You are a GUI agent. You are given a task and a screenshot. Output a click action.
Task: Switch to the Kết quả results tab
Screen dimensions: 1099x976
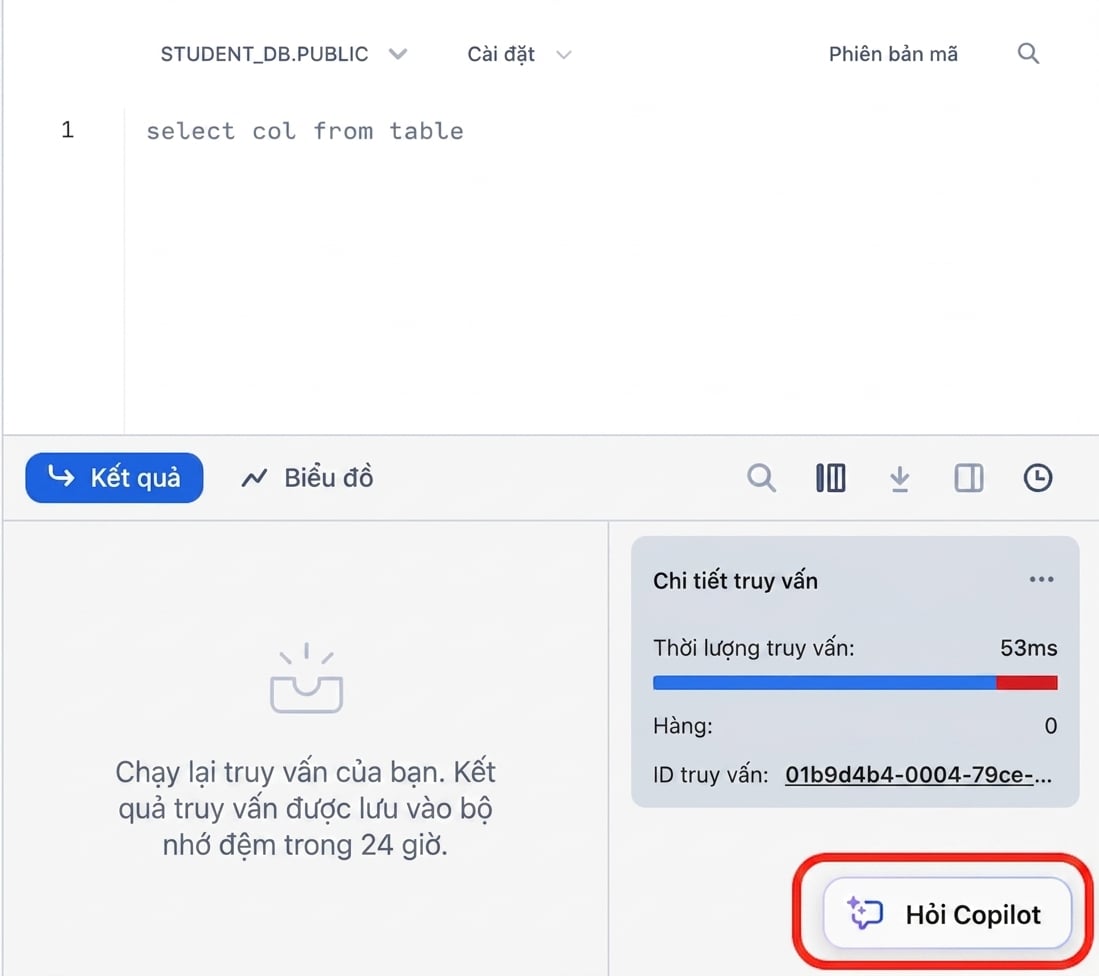[x=114, y=478]
